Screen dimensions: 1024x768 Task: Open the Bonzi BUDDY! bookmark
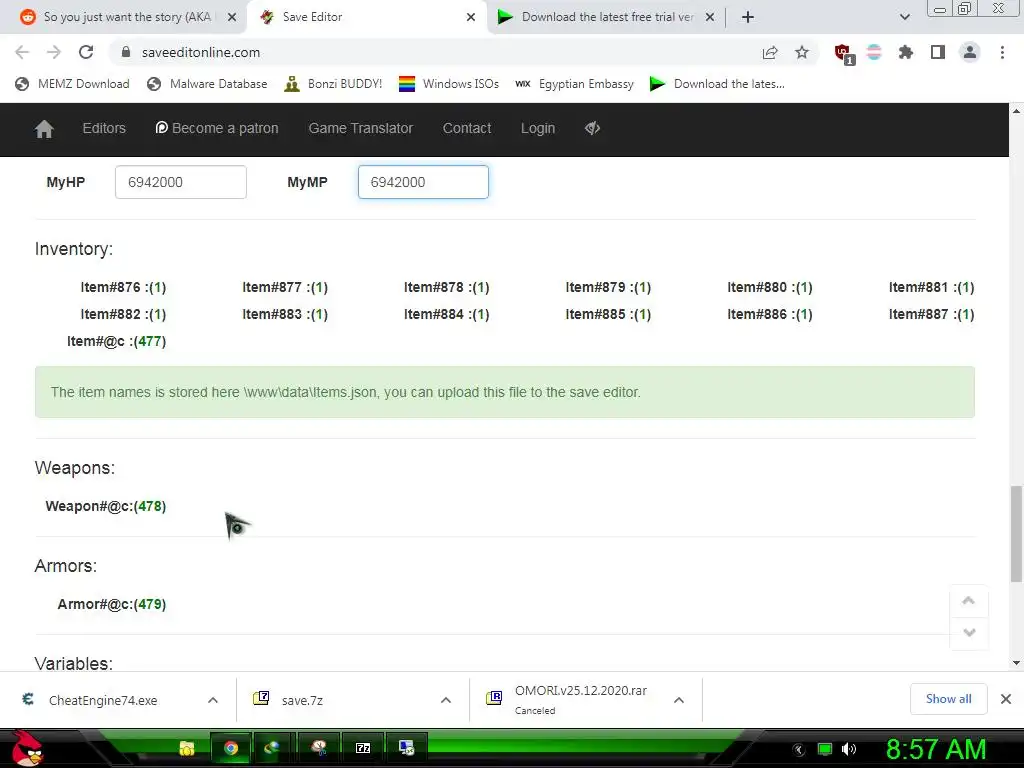click(x=334, y=84)
